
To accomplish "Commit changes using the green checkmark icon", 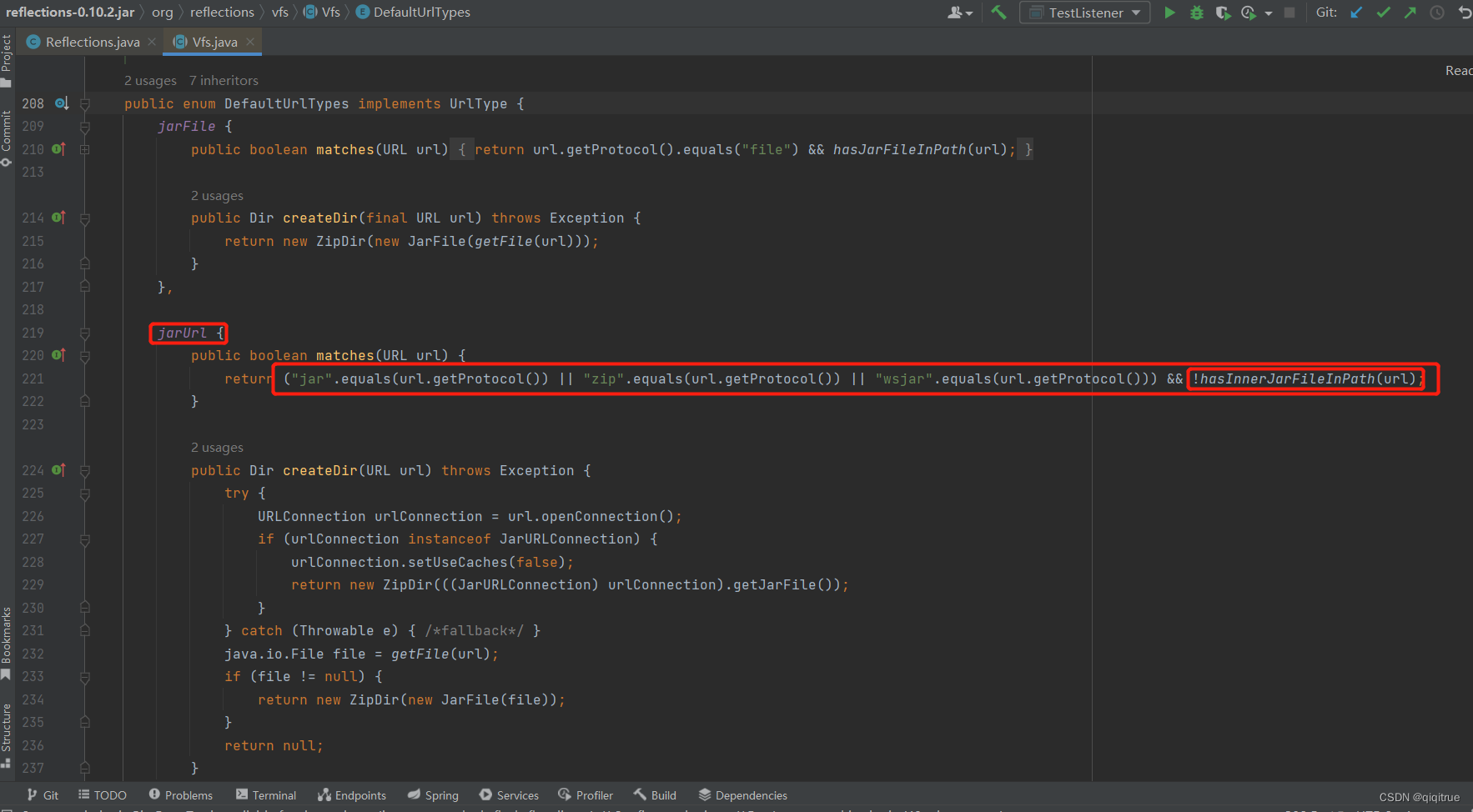I will (x=1383, y=13).
